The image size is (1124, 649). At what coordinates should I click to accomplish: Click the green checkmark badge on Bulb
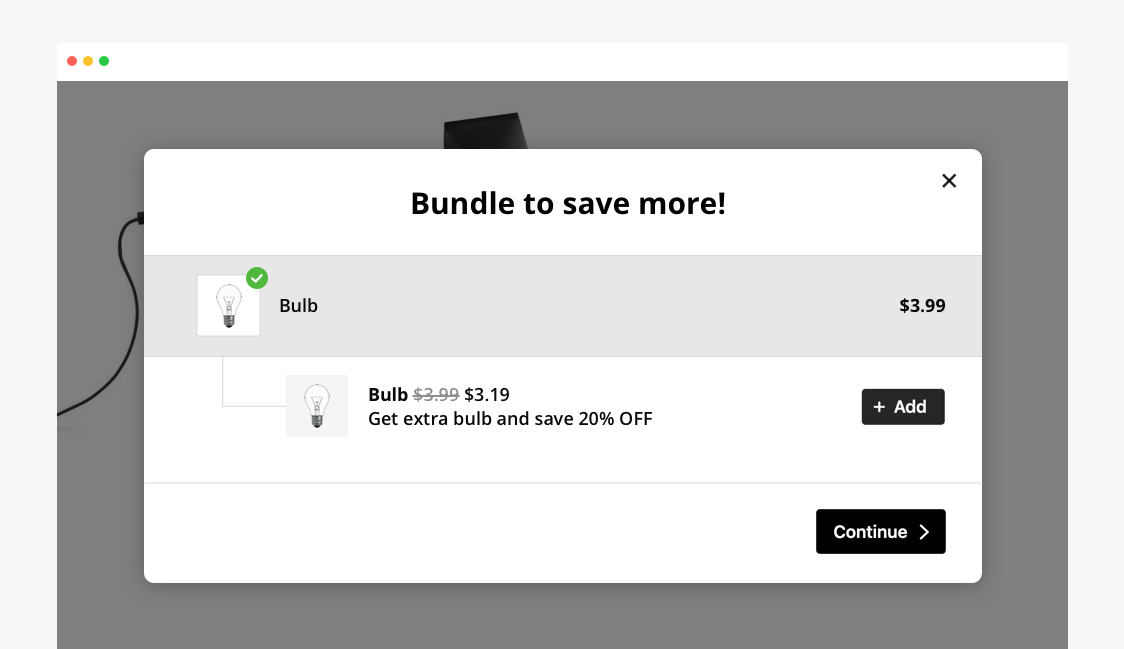[257, 278]
